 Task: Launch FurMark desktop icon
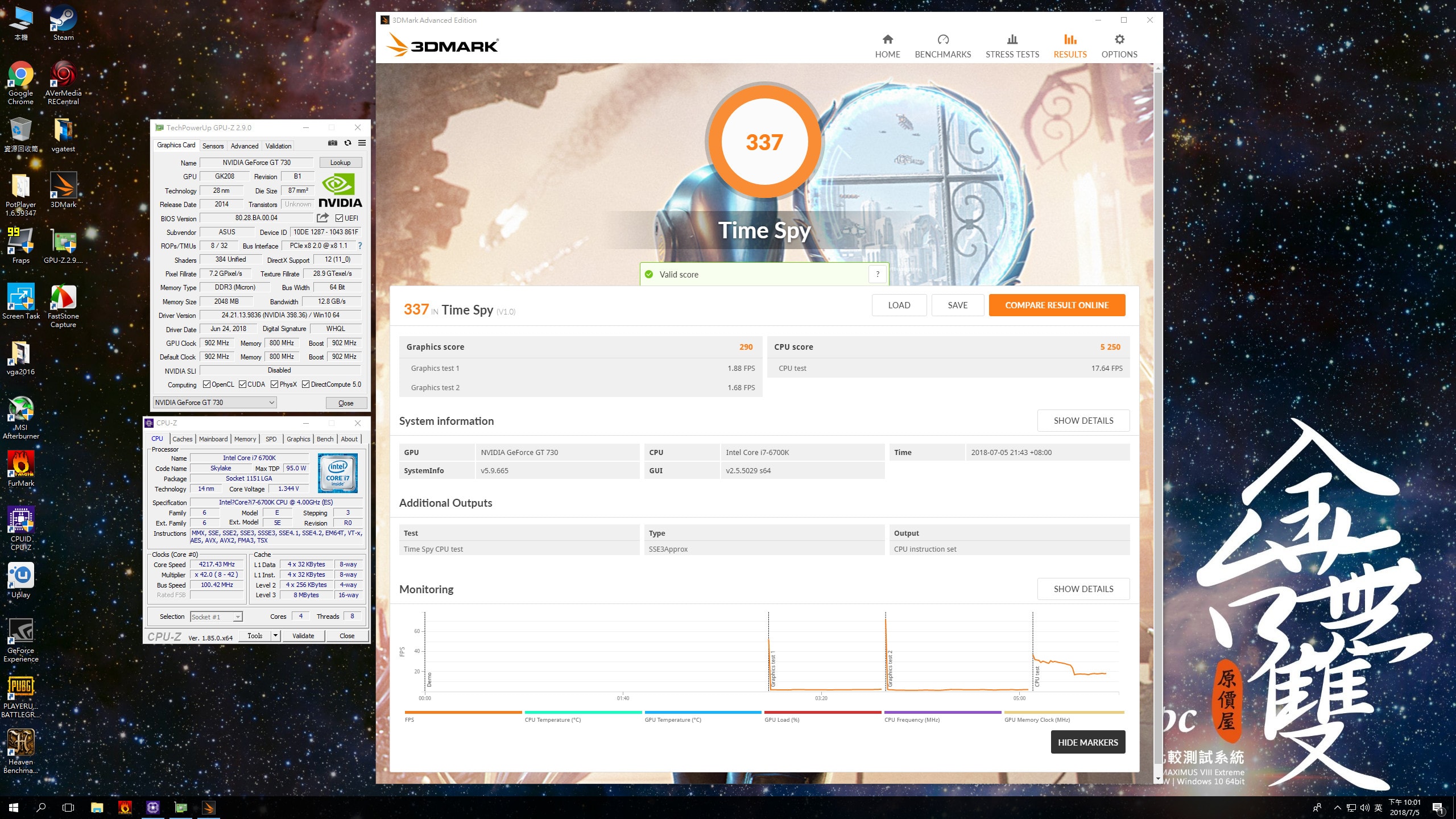[x=21, y=469]
